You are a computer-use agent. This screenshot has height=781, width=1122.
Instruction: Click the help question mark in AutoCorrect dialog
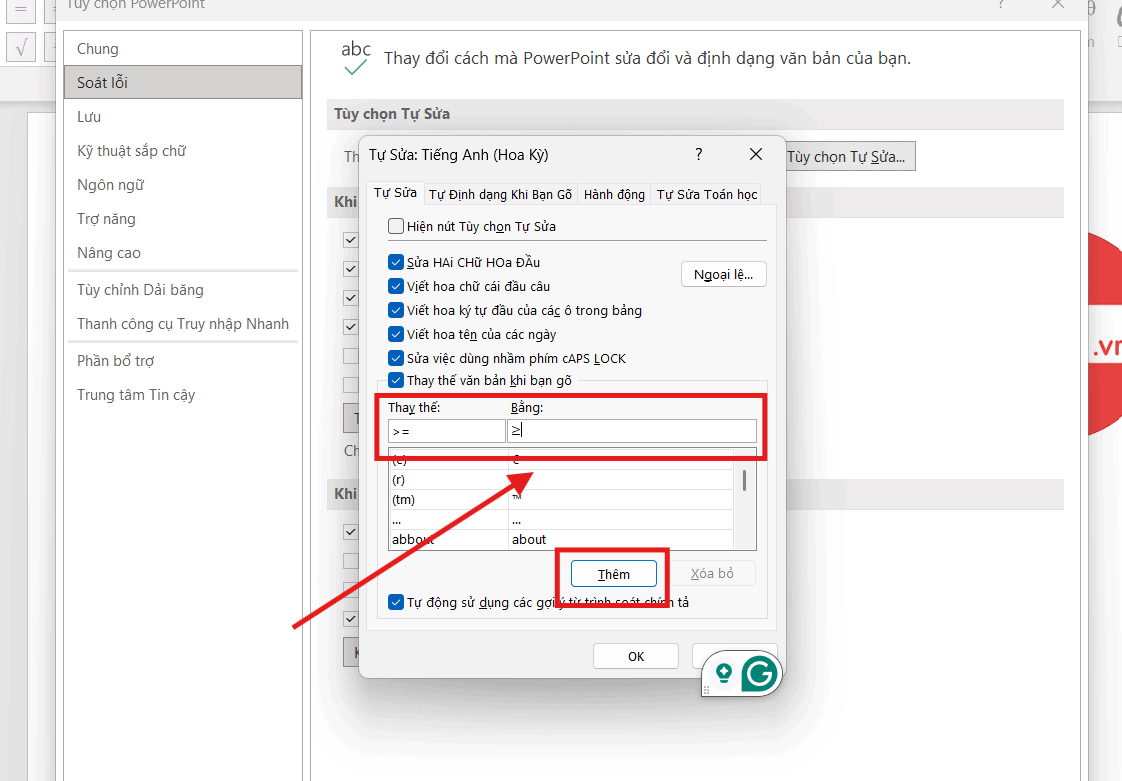coord(698,154)
